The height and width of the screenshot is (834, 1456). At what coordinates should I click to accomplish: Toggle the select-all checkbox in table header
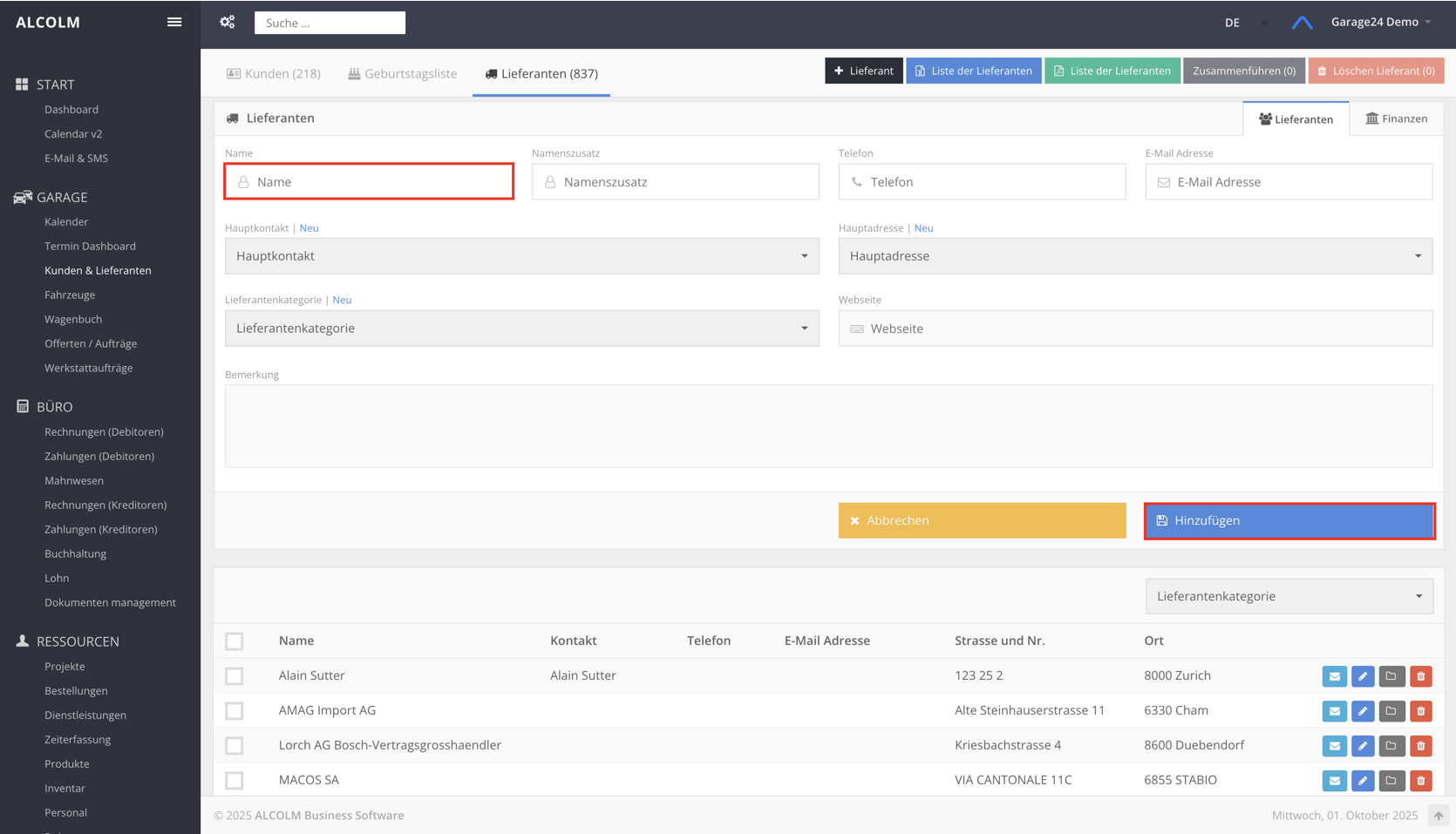[x=235, y=641]
